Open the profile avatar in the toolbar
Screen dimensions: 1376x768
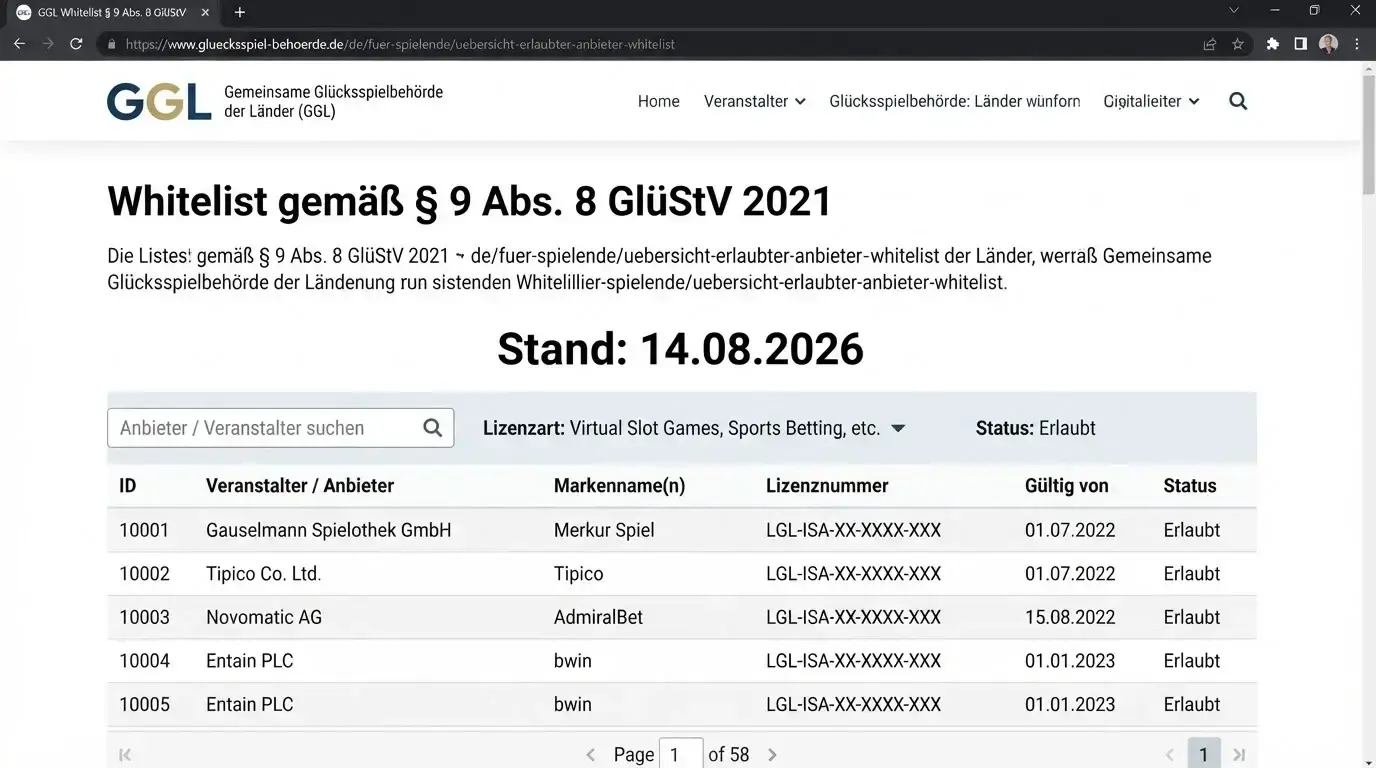point(1329,44)
